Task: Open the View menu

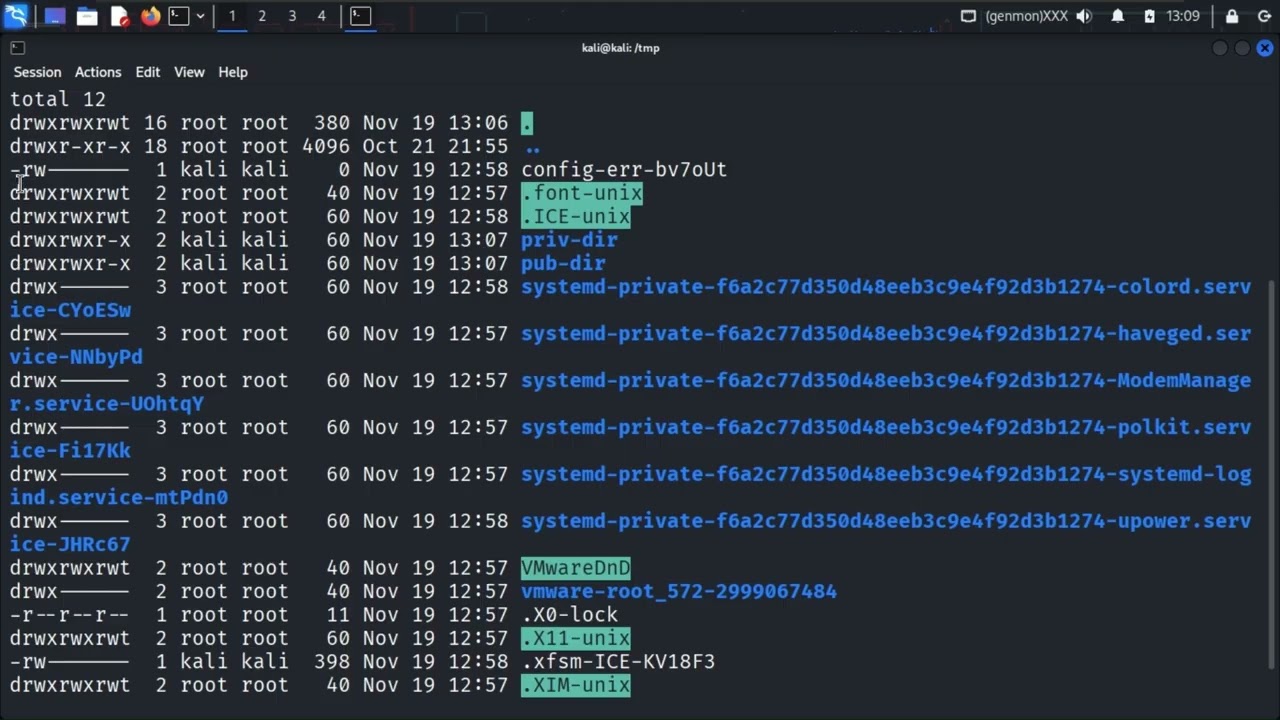Action: click(x=189, y=72)
